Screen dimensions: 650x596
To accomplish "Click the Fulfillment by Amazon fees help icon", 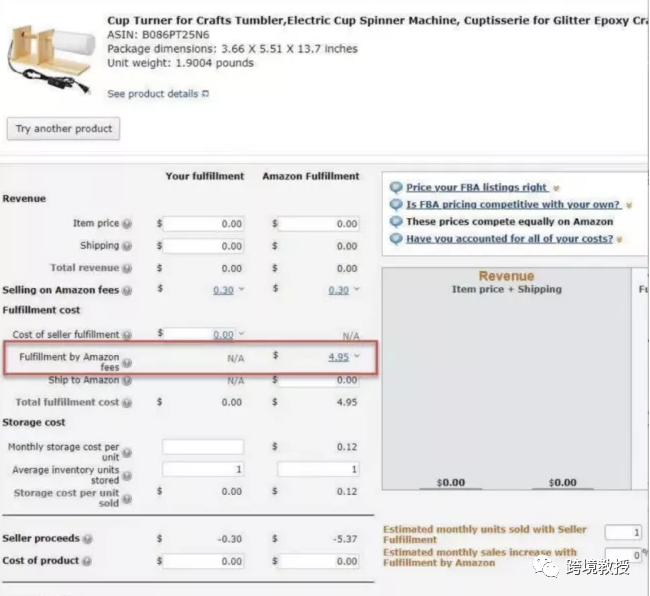I will (127, 363).
